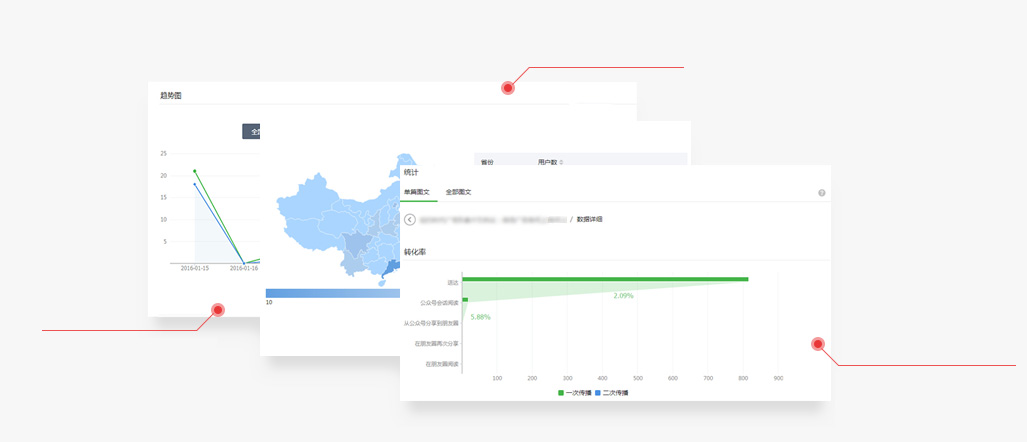
Task: Click the circular back arrow icon
Action: tap(410, 219)
